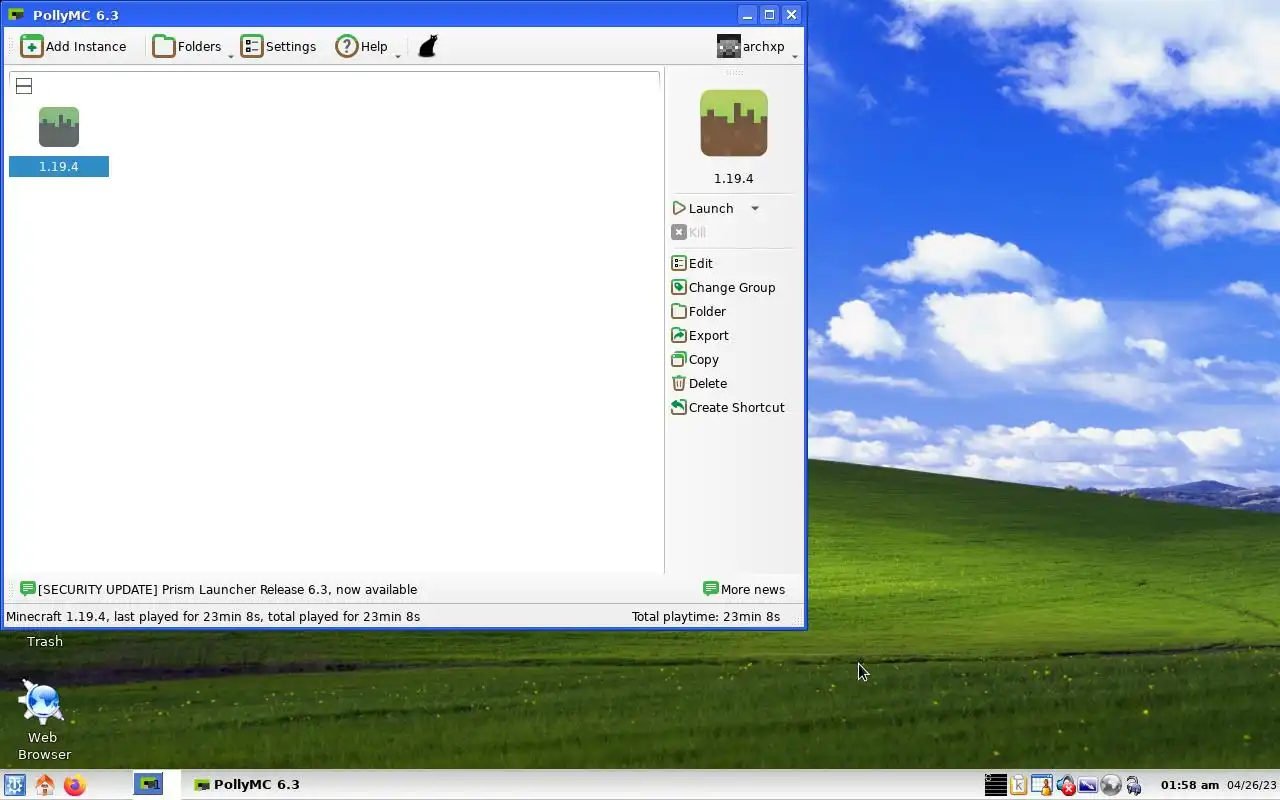Select the 1.19.4 instance grass icon

(59, 127)
